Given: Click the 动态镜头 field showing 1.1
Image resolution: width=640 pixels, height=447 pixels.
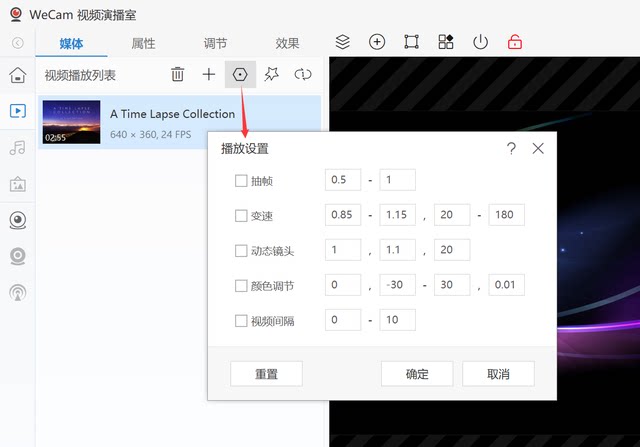Looking at the screenshot, I should (x=398, y=250).
